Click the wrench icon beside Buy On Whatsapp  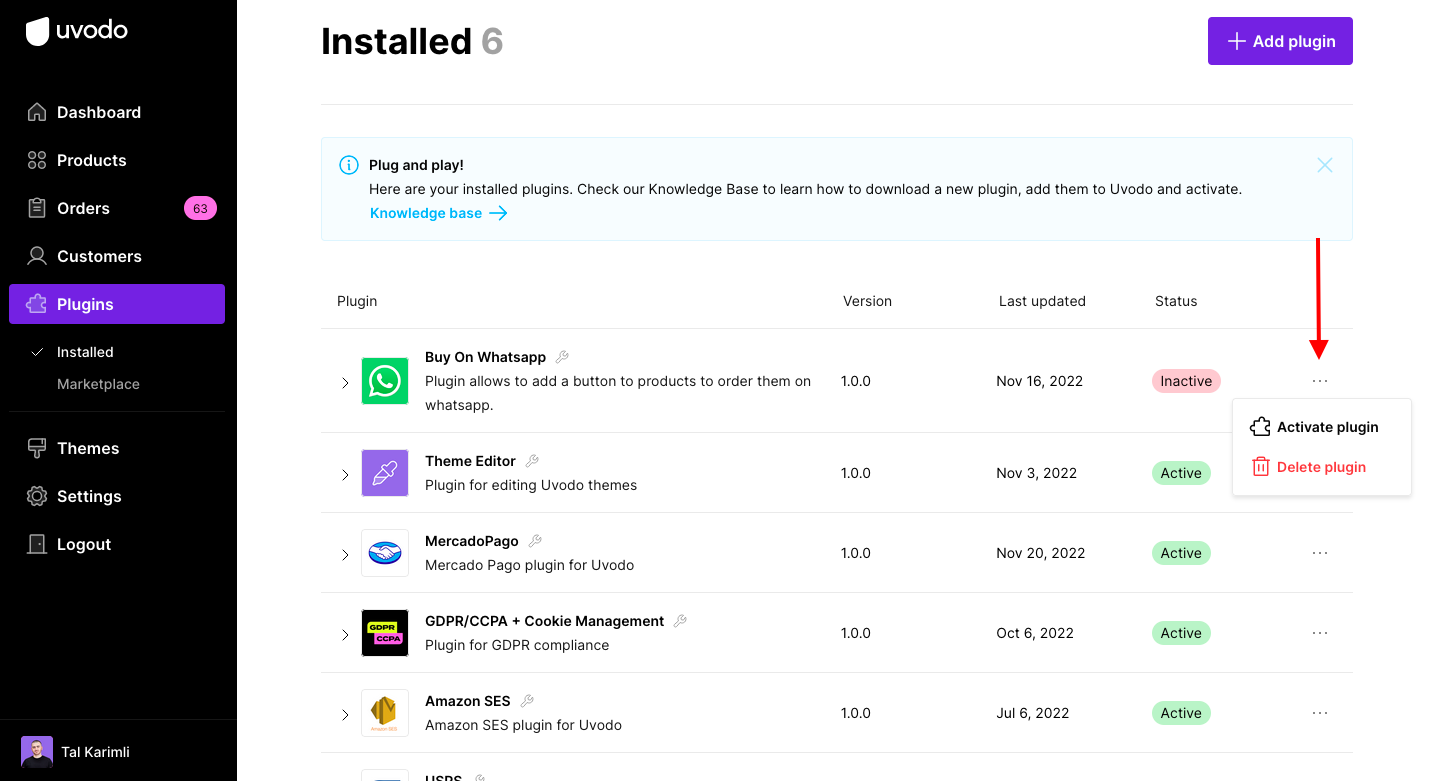pos(562,357)
